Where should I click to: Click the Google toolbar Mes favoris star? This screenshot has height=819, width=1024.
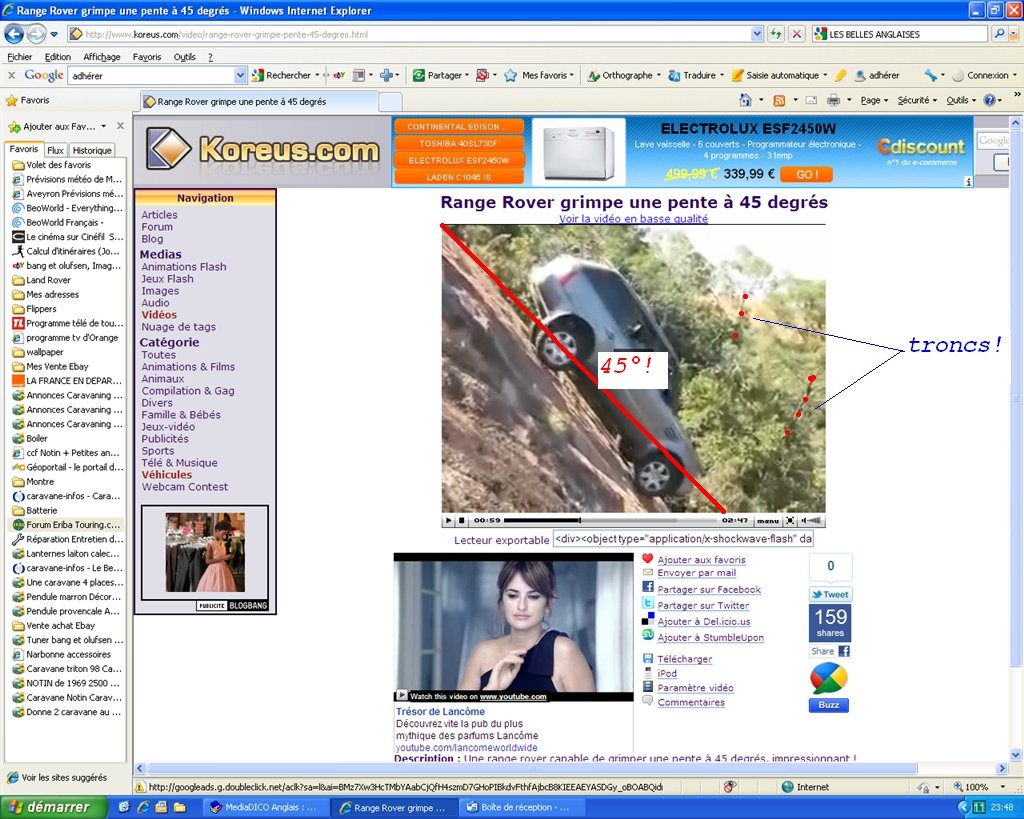click(x=511, y=76)
